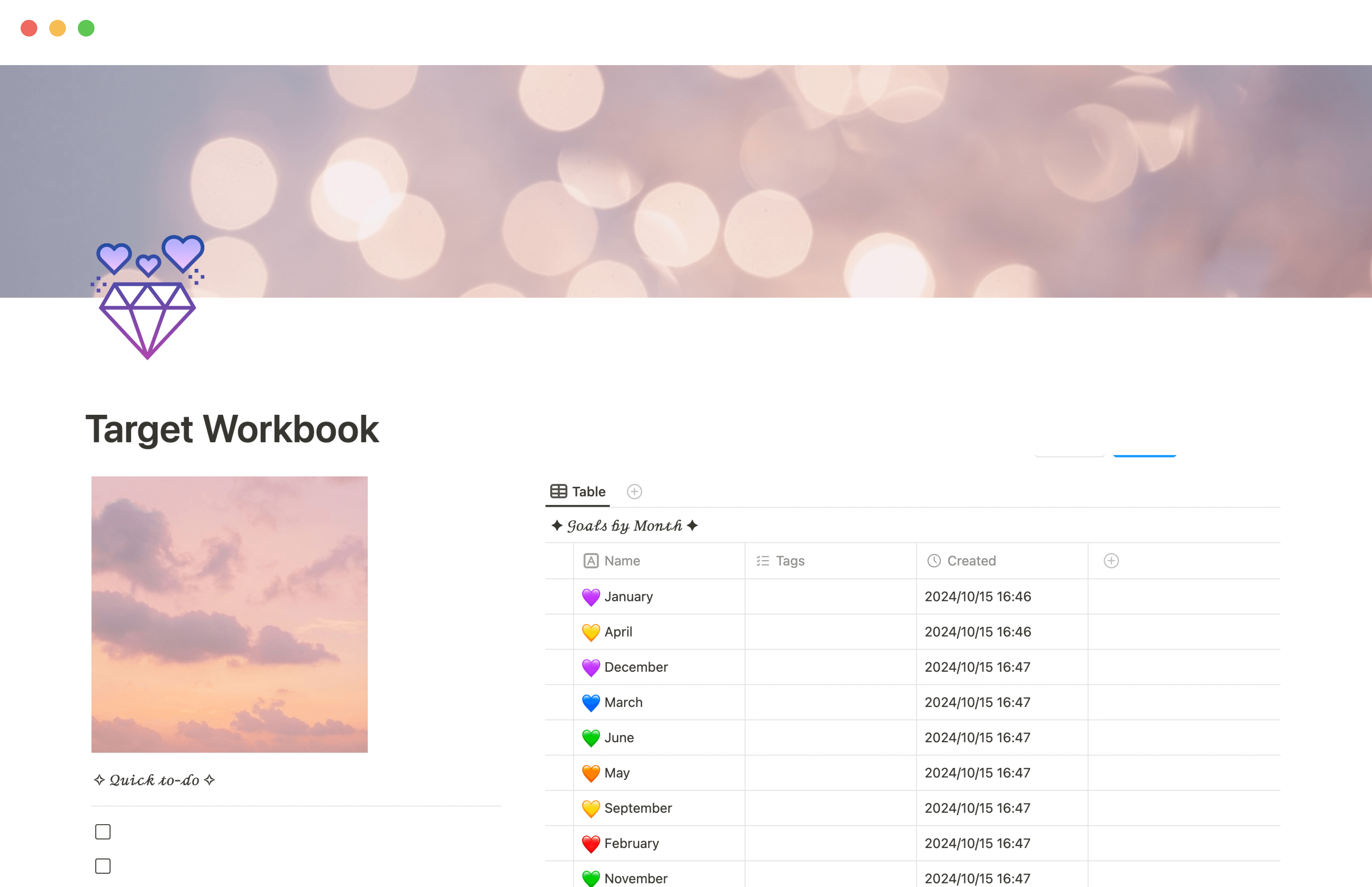Open the Created column header menu

pyautogui.click(x=971, y=560)
